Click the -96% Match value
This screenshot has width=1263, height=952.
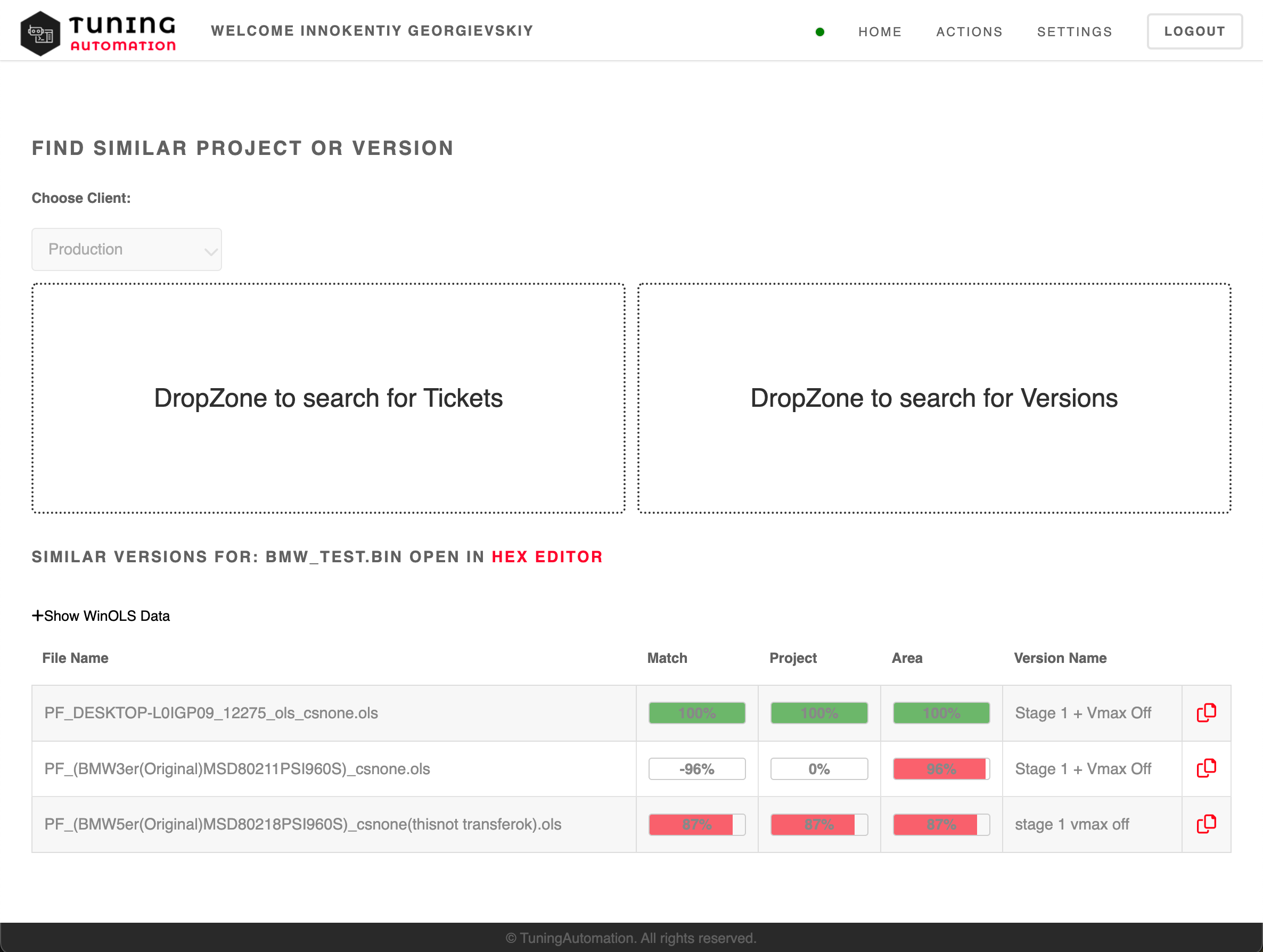(696, 769)
